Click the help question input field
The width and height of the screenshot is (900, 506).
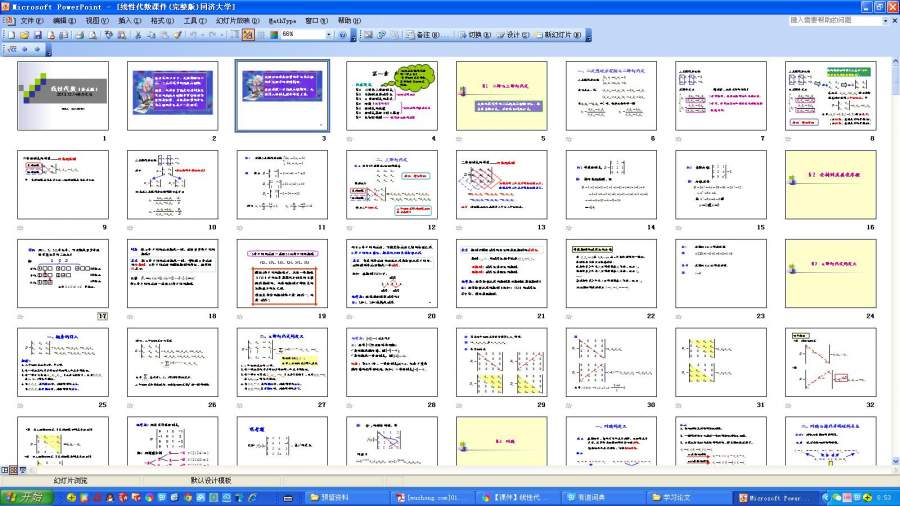click(835, 20)
